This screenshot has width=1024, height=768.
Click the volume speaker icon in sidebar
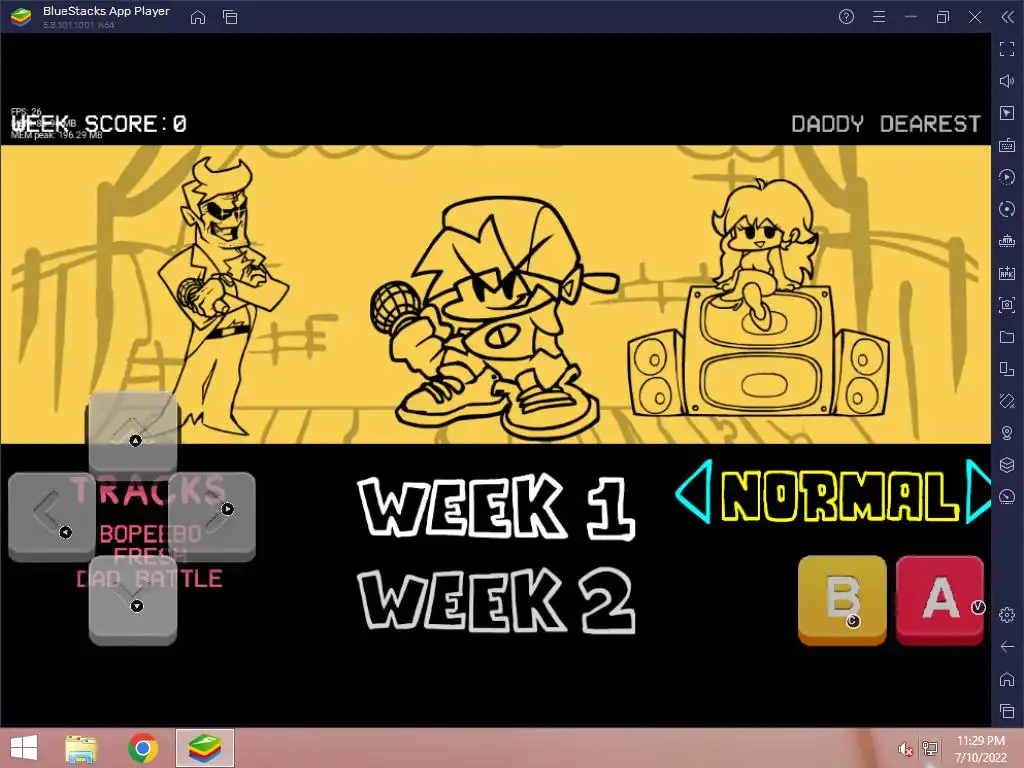point(1006,81)
